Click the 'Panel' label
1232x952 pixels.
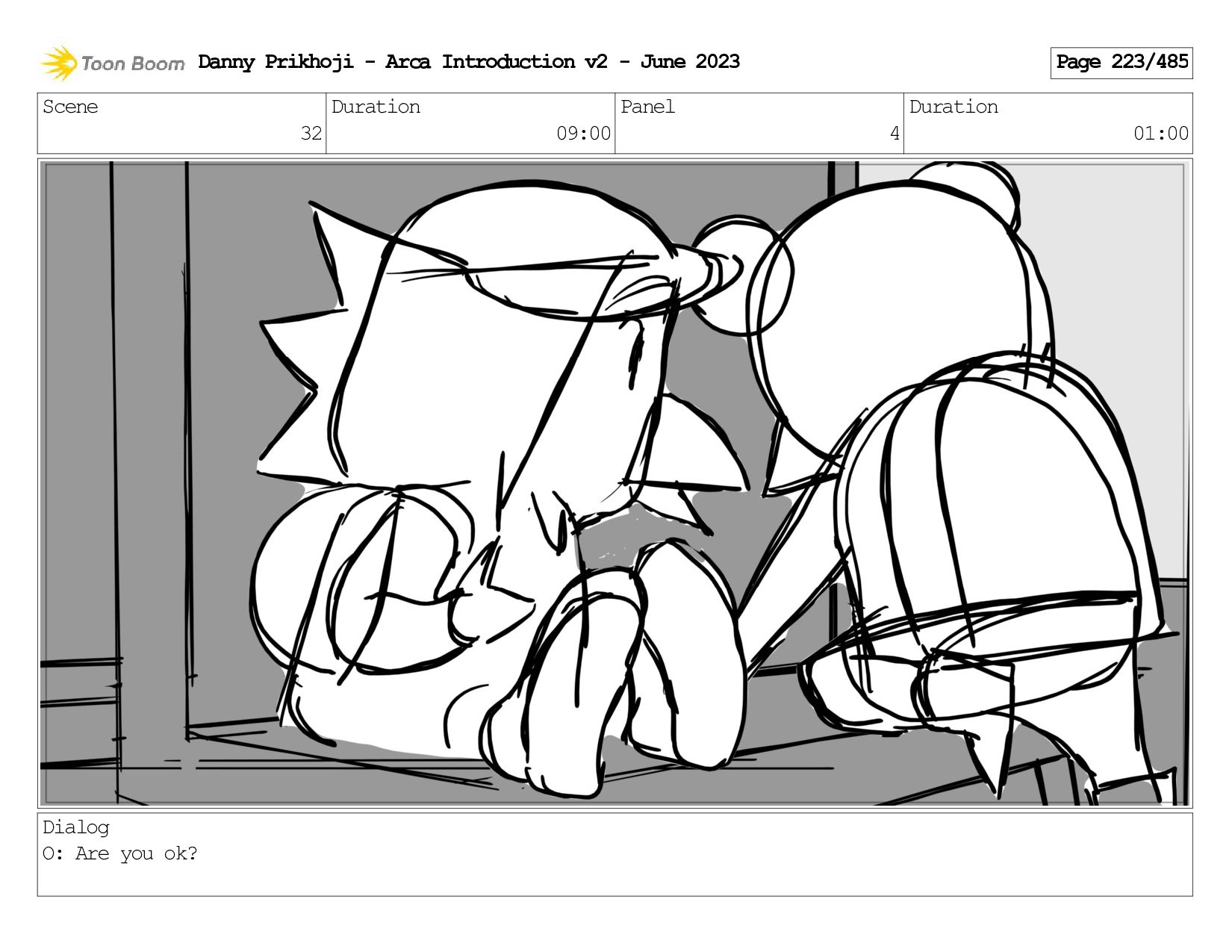647,107
